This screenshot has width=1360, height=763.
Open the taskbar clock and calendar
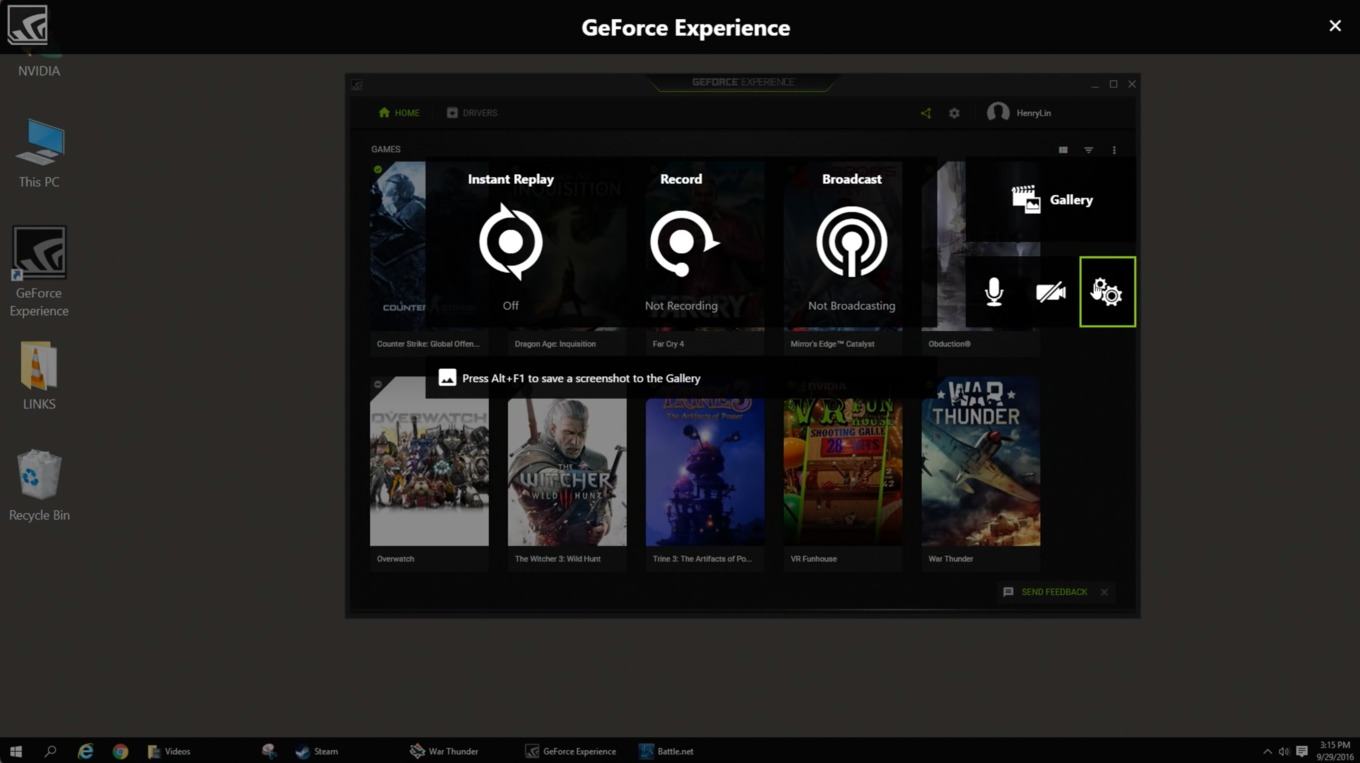[x=1335, y=751]
